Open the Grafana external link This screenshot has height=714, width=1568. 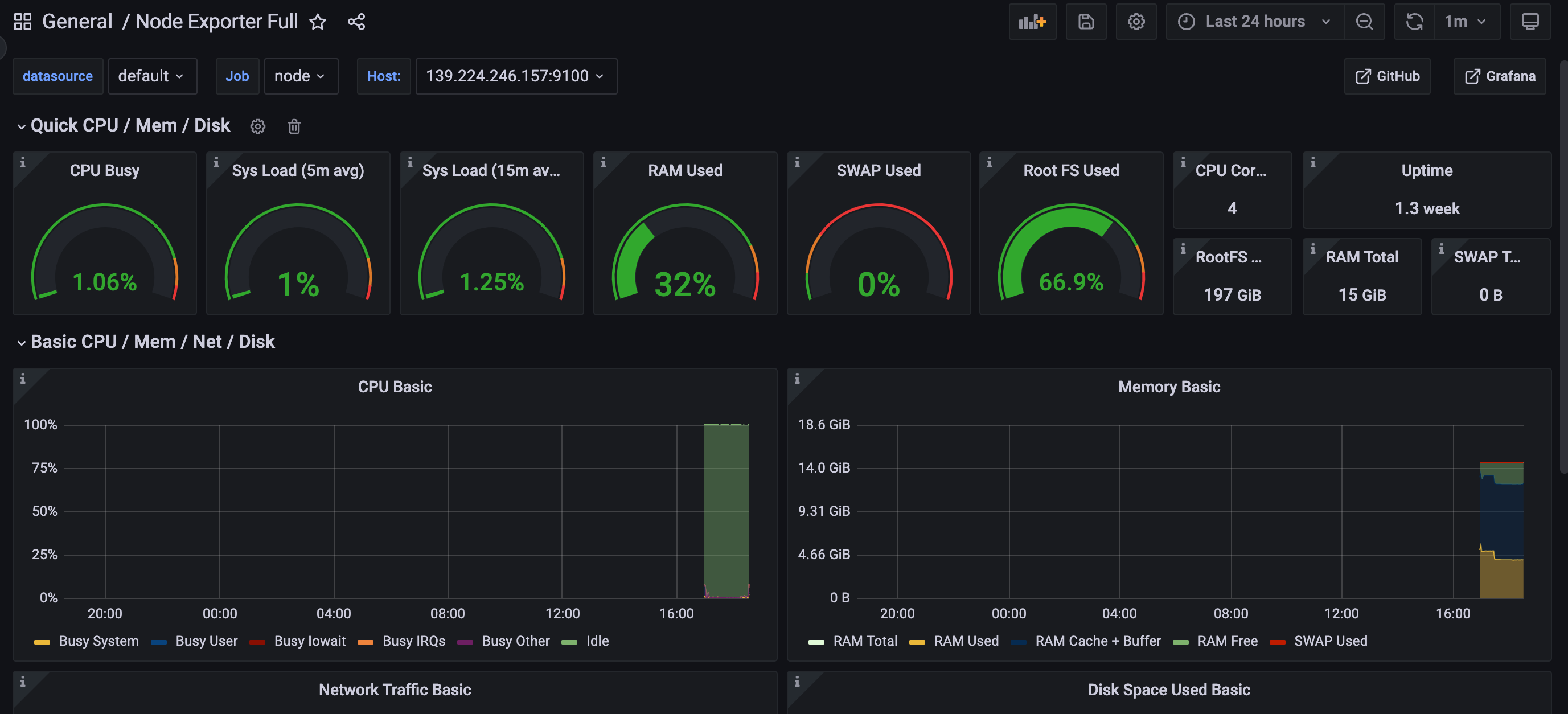pyautogui.click(x=1499, y=76)
